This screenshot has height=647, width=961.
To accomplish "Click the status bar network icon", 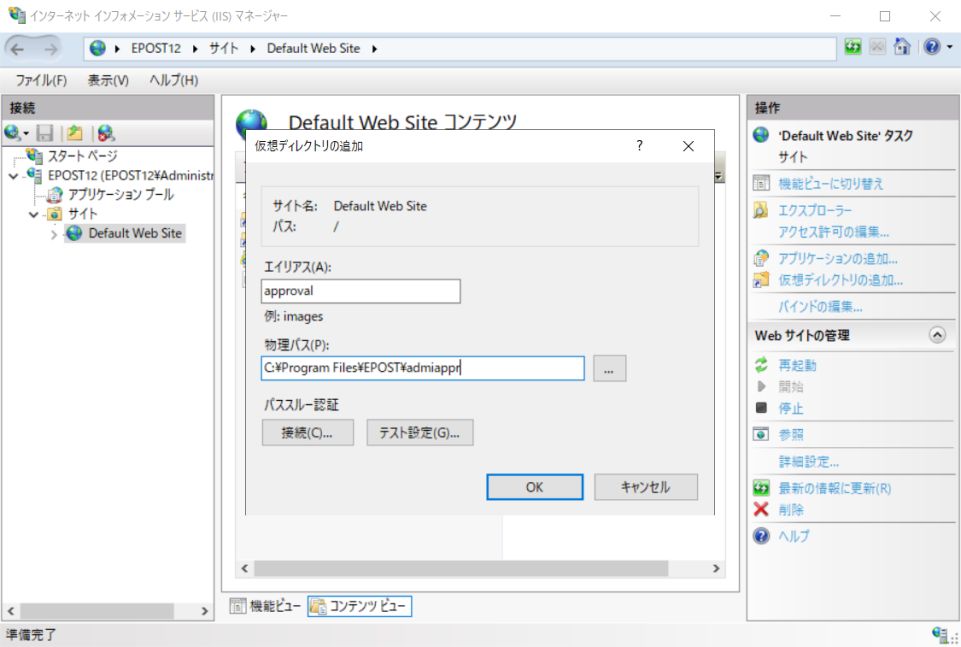I will (940, 634).
